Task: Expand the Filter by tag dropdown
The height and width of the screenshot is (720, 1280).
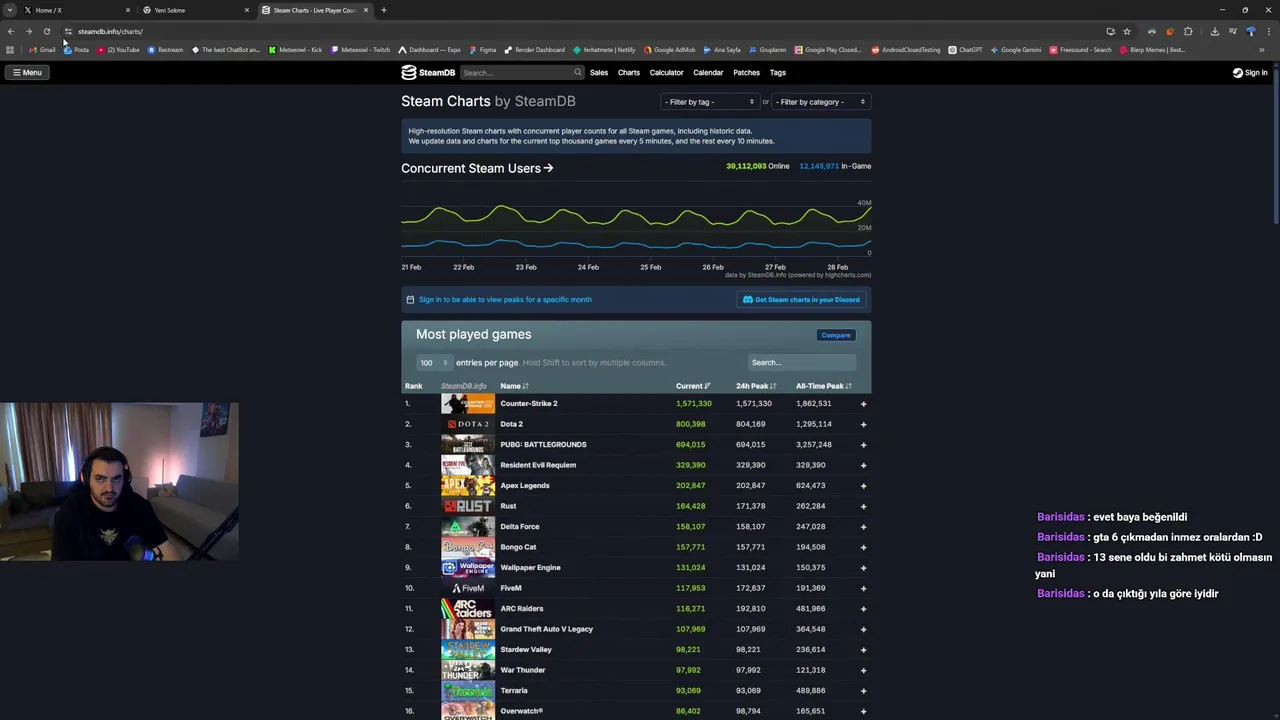Action: coord(709,101)
